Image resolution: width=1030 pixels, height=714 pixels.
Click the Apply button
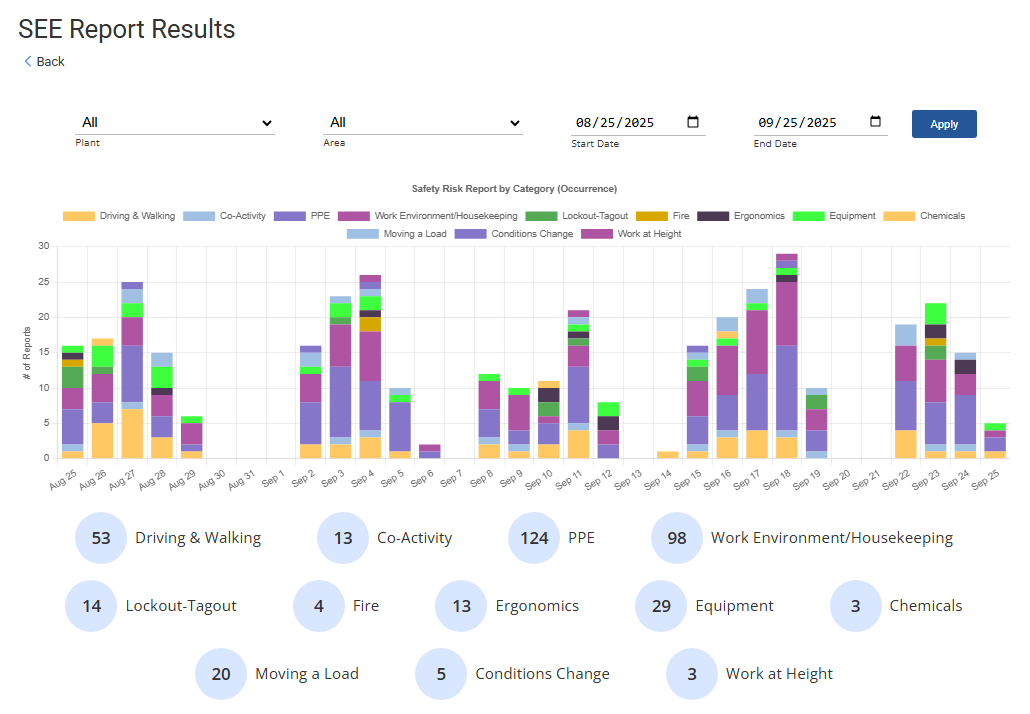coord(944,124)
